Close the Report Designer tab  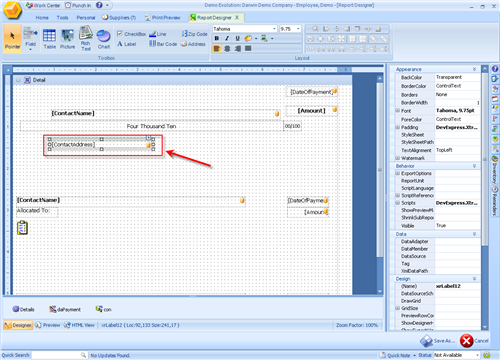[x=237, y=17]
